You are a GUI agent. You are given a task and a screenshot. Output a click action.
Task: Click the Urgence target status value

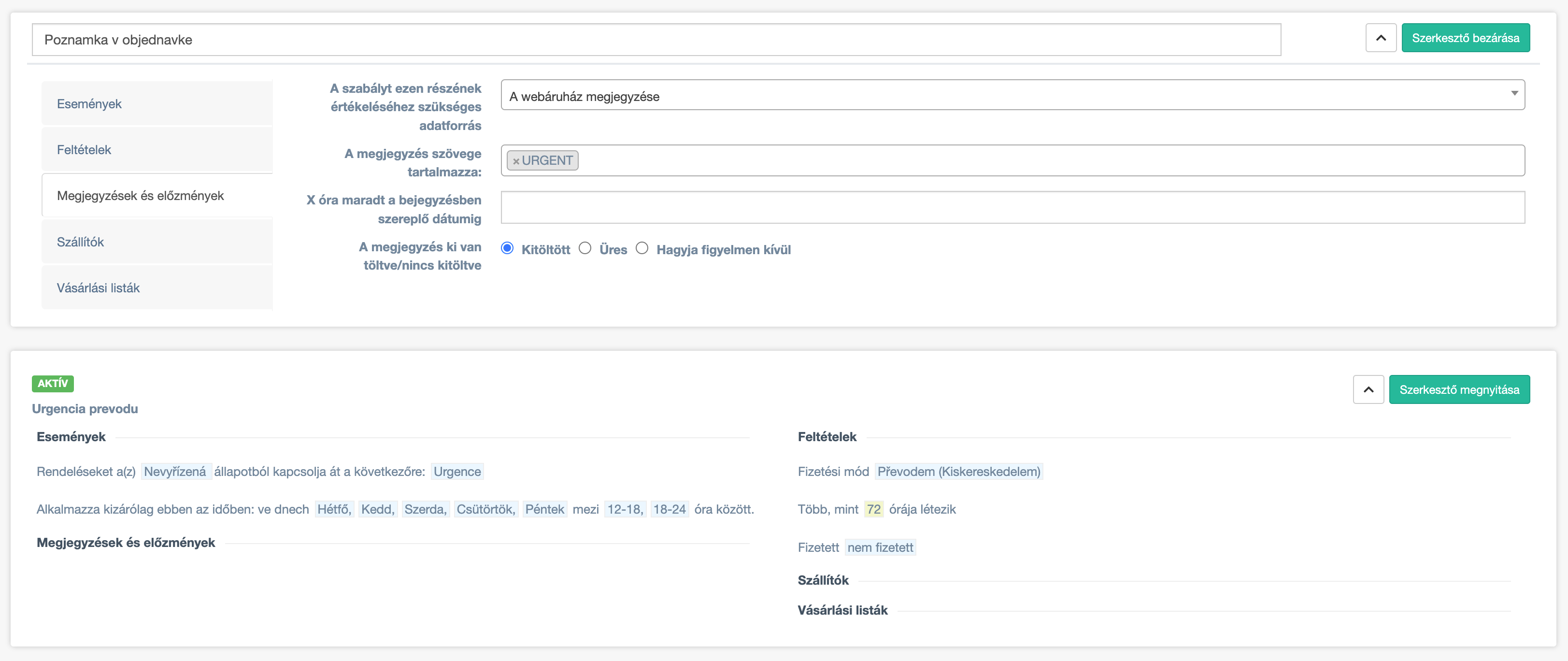pyautogui.click(x=457, y=472)
